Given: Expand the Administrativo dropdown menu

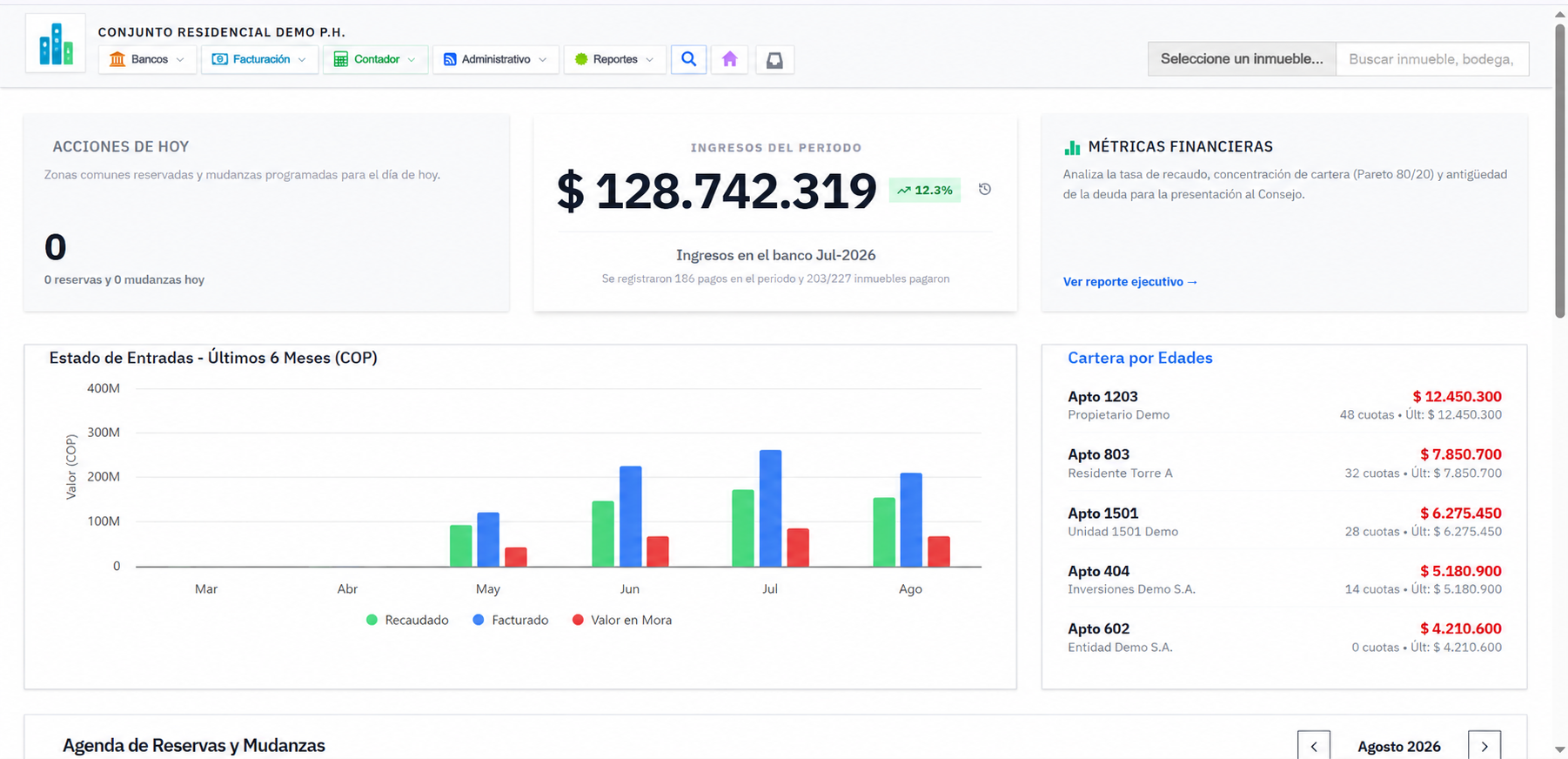Looking at the screenshot, I should tap(495, 59).
